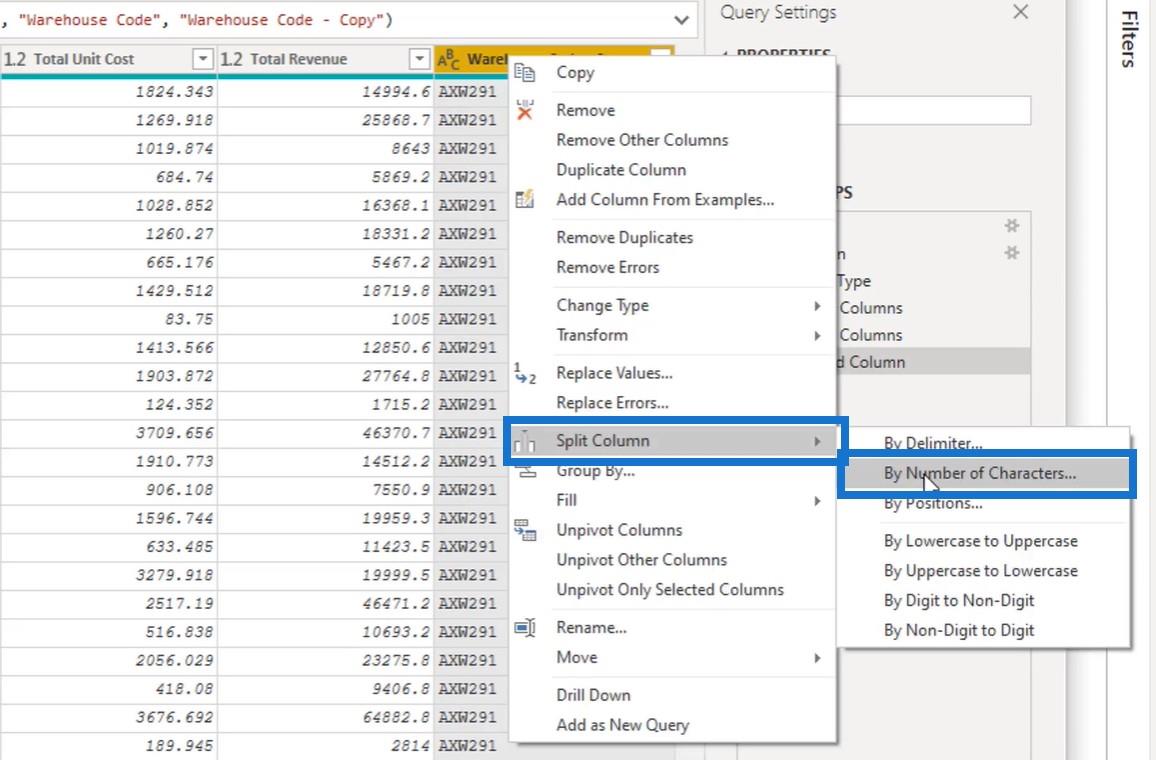Select Add Column From Examples

coord(665,200)
